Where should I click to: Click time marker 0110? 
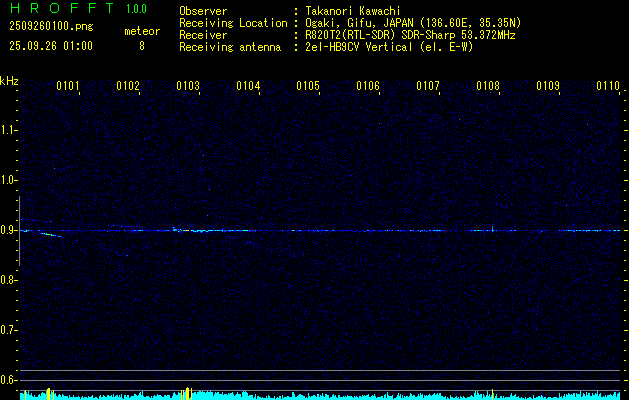[608, 86]
